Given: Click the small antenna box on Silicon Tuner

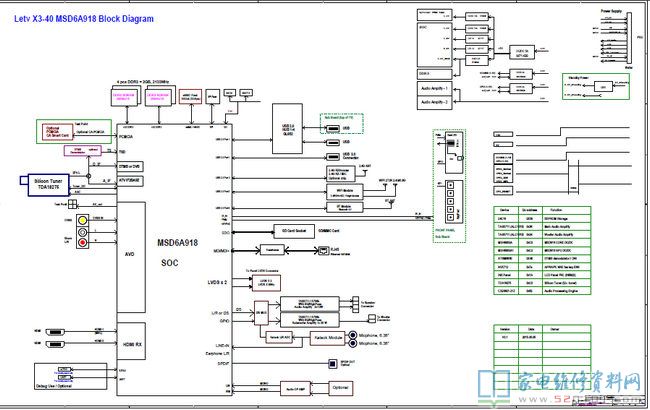Looking at the screenshot, I should [23, 180].
